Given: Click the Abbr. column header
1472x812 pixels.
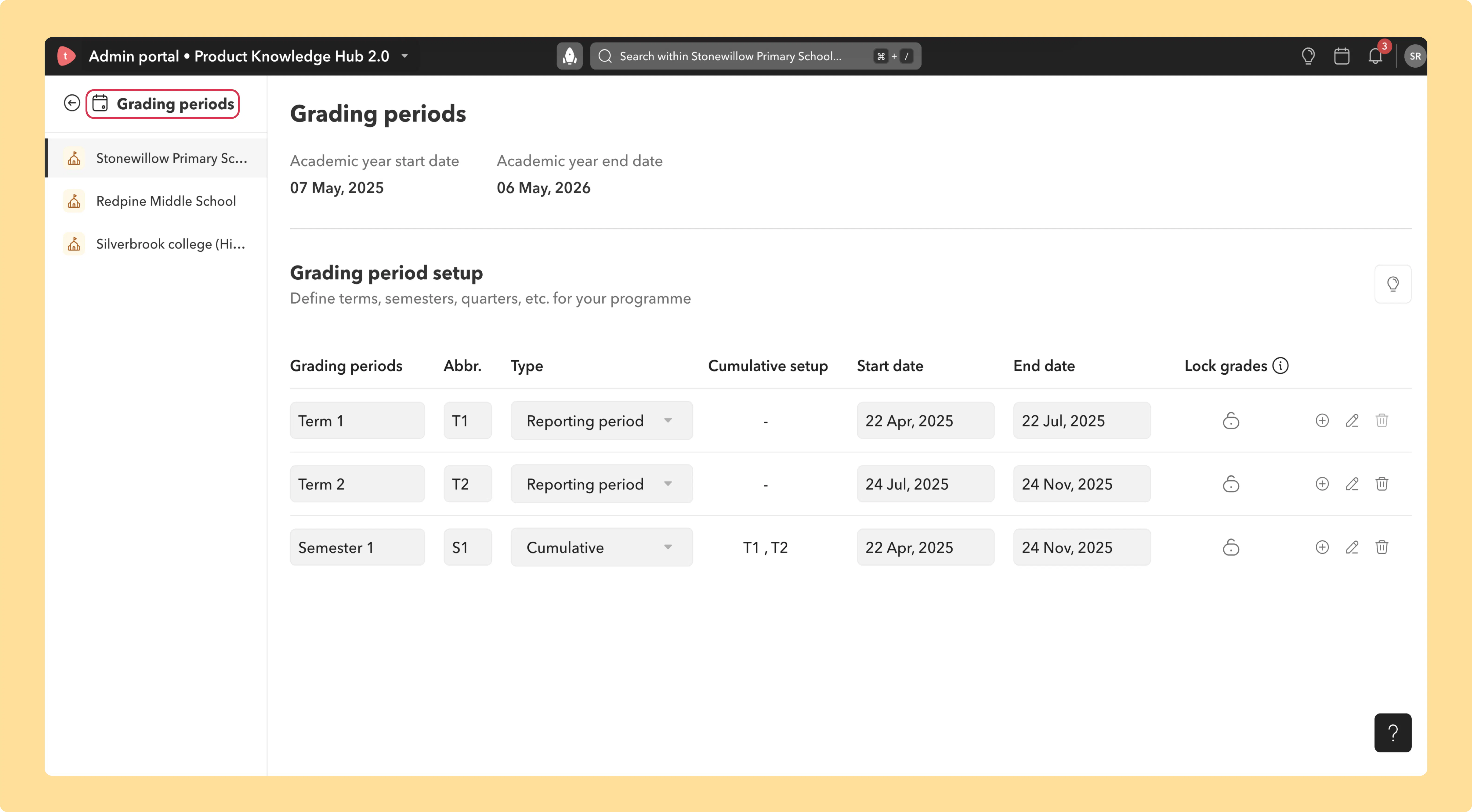Looking at the screenshot, I should point(462,366).
